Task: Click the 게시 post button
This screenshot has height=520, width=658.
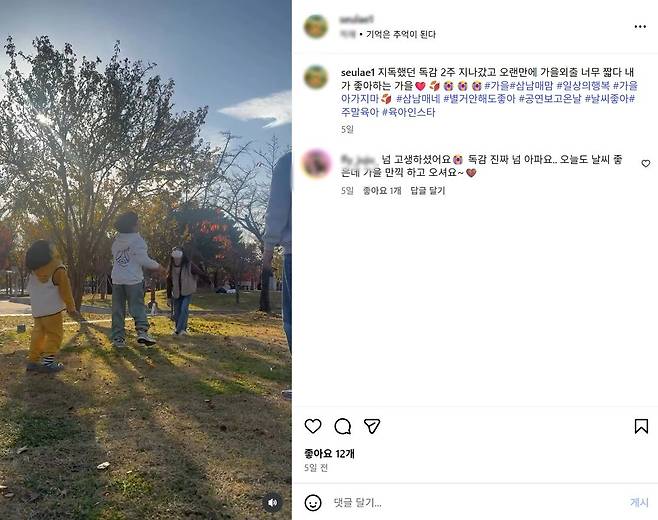Action: (x=639, y=502)
